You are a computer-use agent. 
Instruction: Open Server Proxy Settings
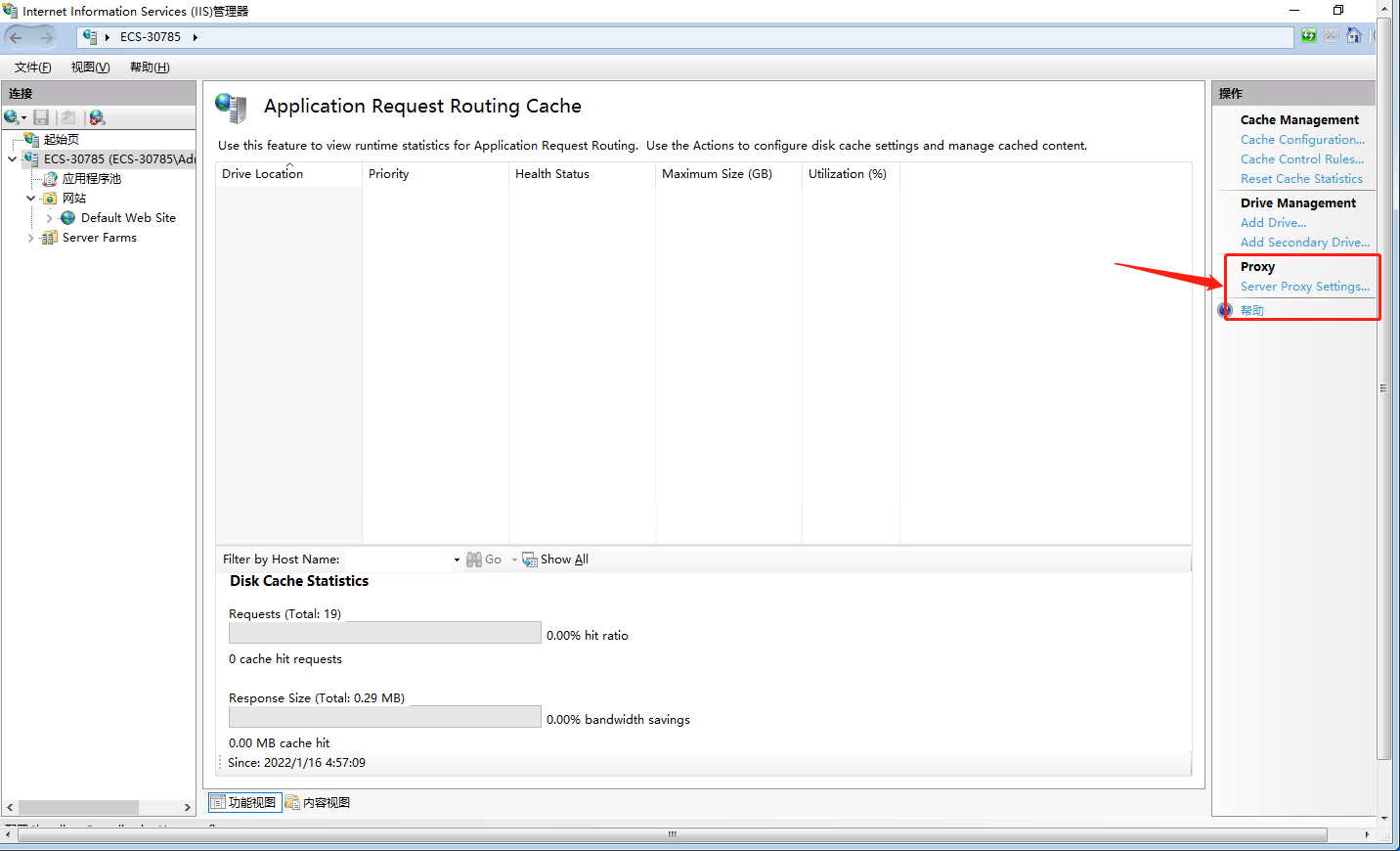pos(1304,286)
